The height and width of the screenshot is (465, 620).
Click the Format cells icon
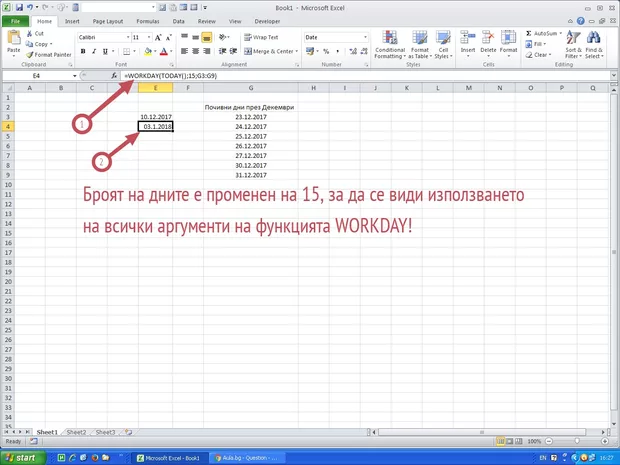pos(508,38)
